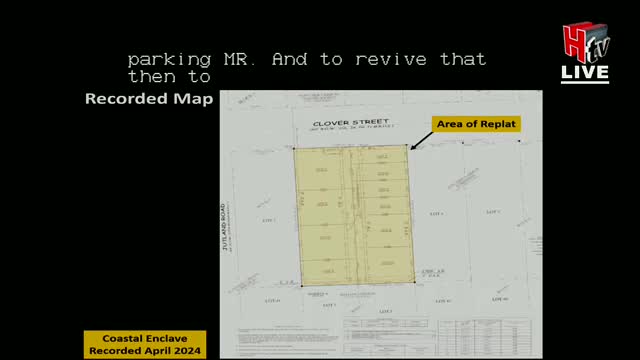Click the 'Area of Replat' label
This screenshot has height=360, width=640.
476,124
